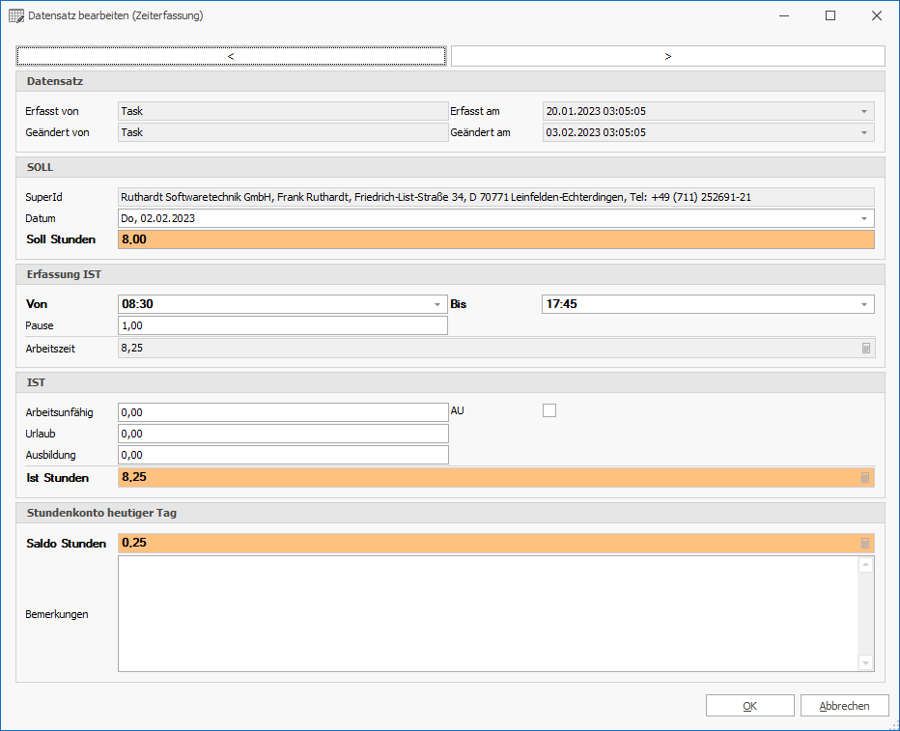
Task: Close the Datensatz bearbeiten window
Action: [876, 15]
